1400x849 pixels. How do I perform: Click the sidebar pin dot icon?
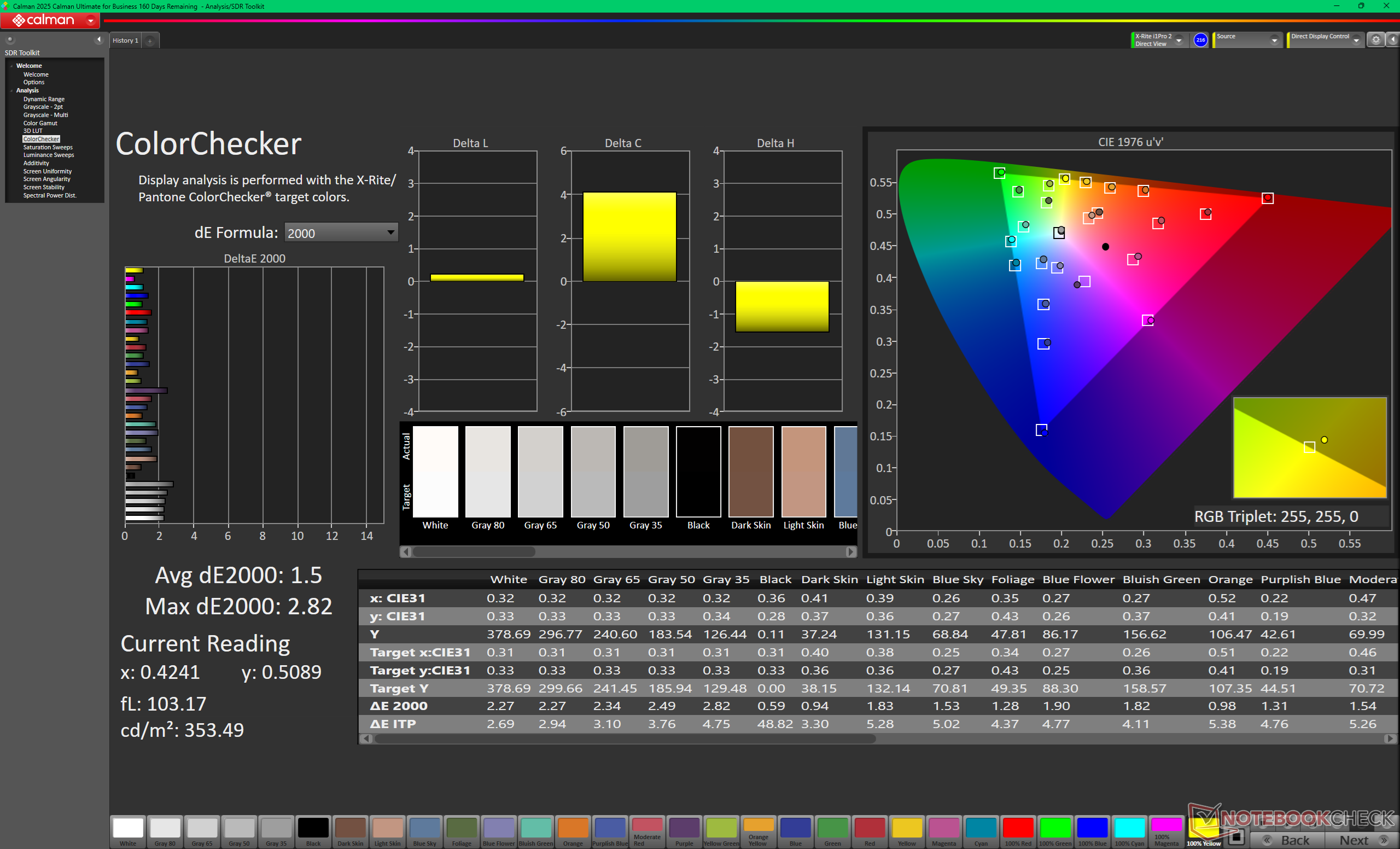tap(10, 39)
